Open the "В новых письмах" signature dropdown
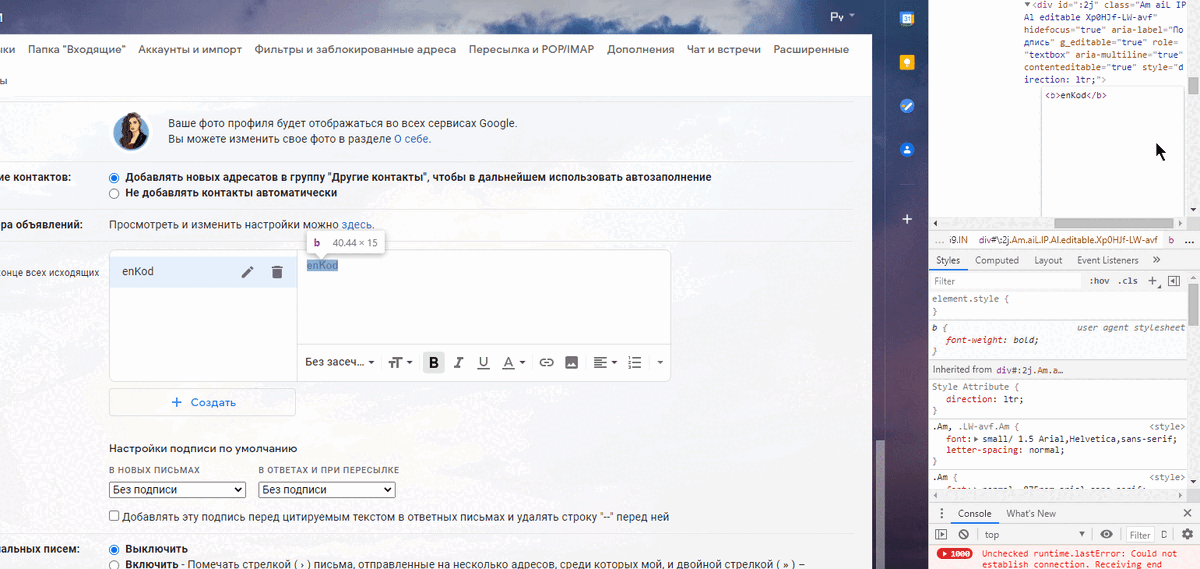 click(177, 490)
